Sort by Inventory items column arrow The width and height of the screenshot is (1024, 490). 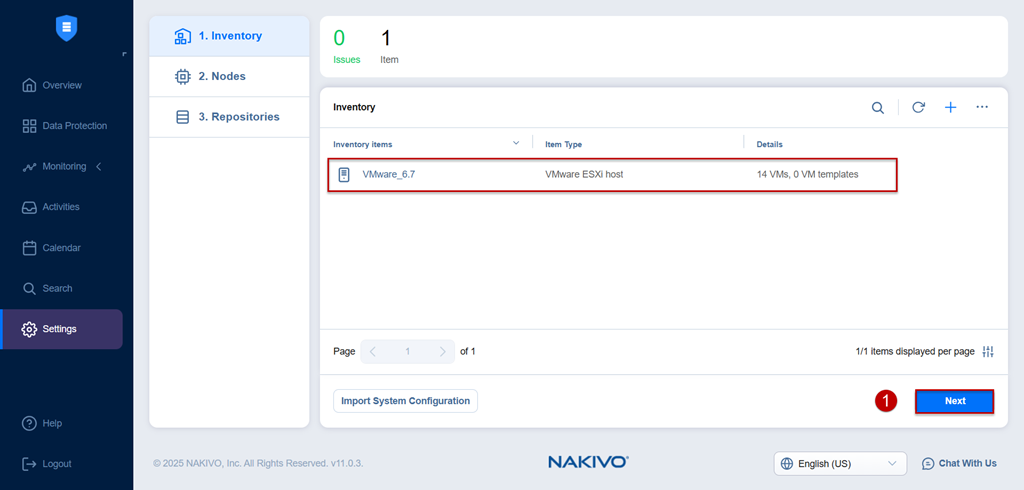click(x=516, y=143)
